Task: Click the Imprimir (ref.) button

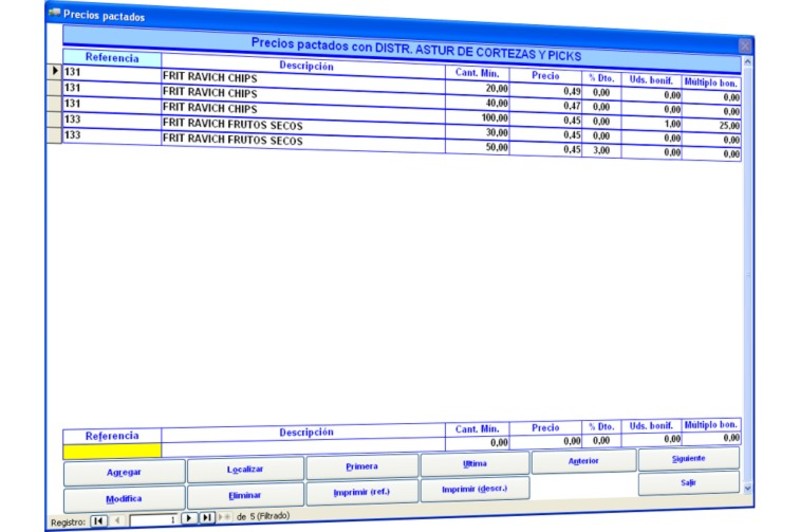Action: [361, 493]
